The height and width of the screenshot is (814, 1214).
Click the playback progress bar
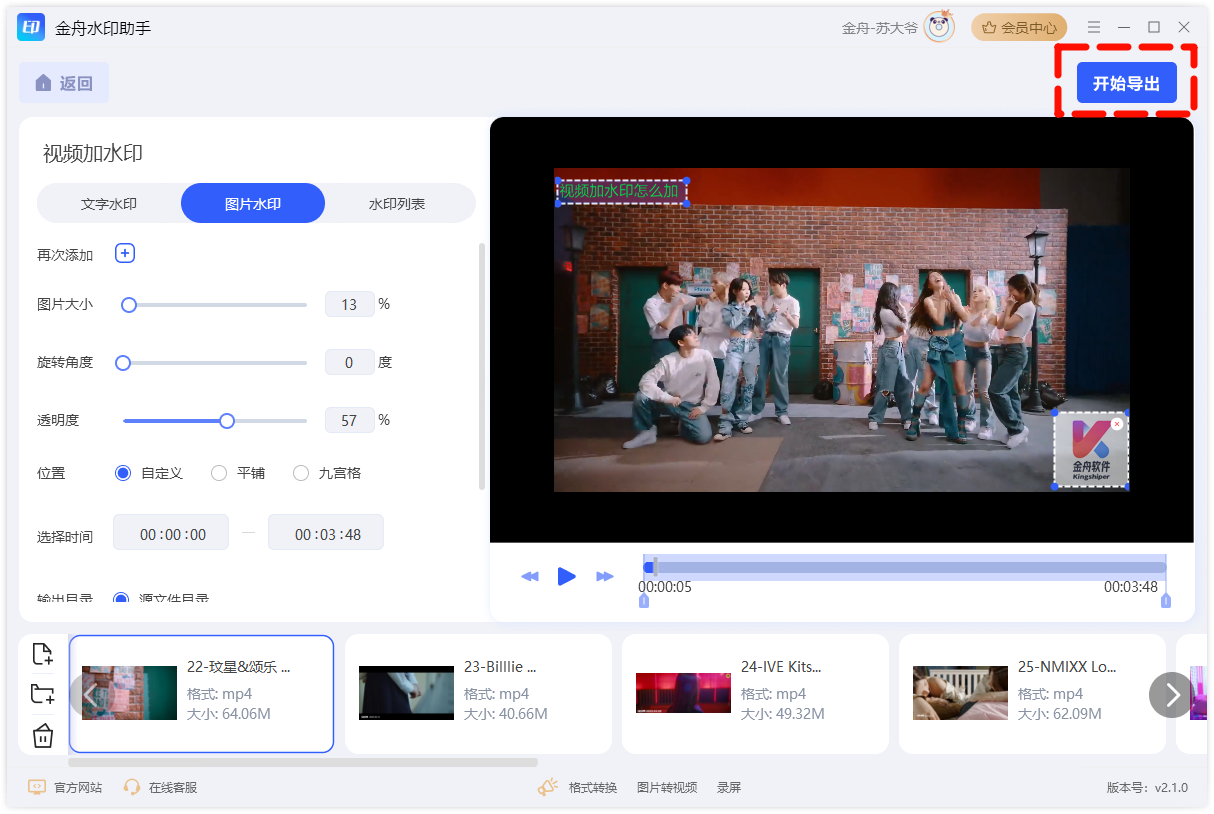click(x=904, y=567)
